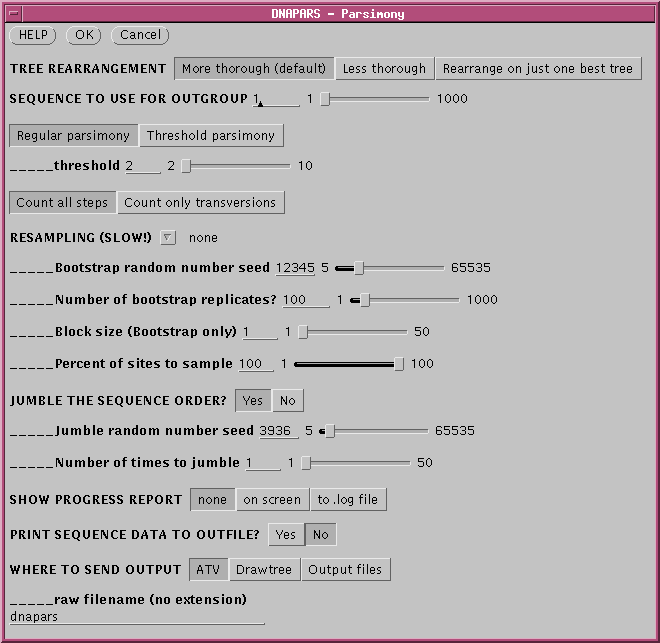Show progress report on screen
This screenshot has height=643, width=660.
272,500
